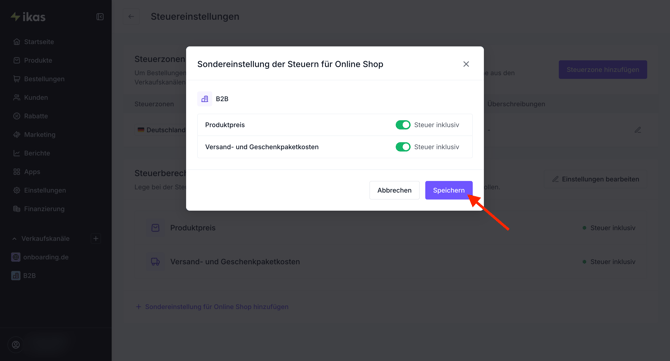
Task: Click the Überschreibungen column header
Action: coord(516,104)
